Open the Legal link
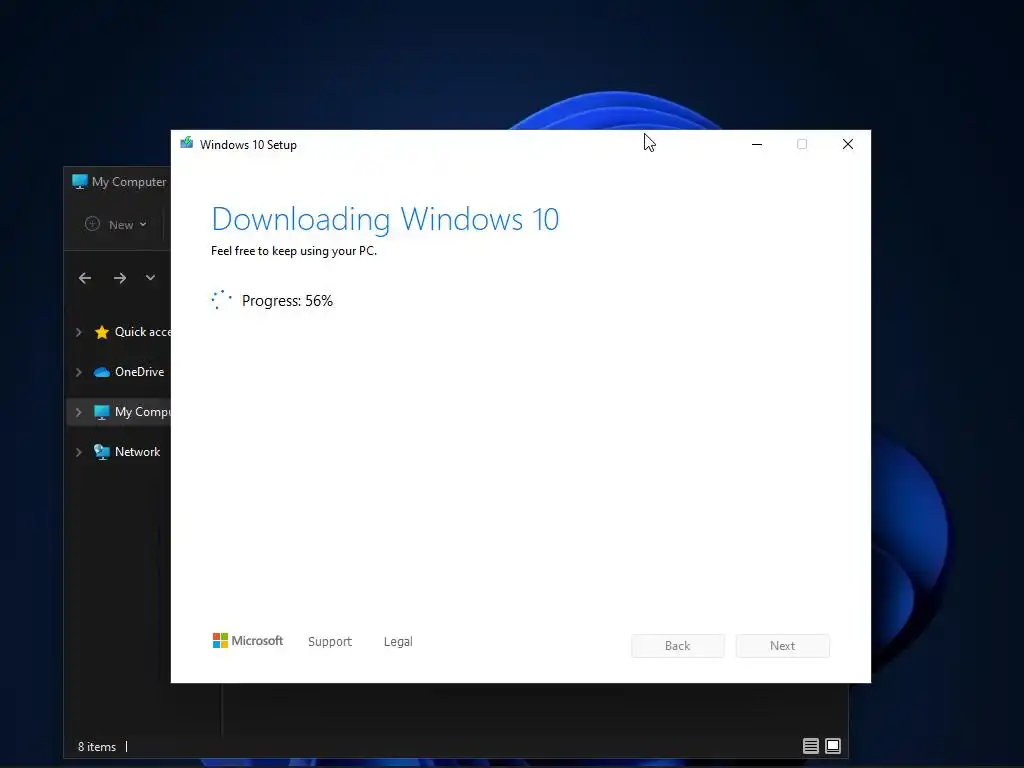 pos(398,641)
